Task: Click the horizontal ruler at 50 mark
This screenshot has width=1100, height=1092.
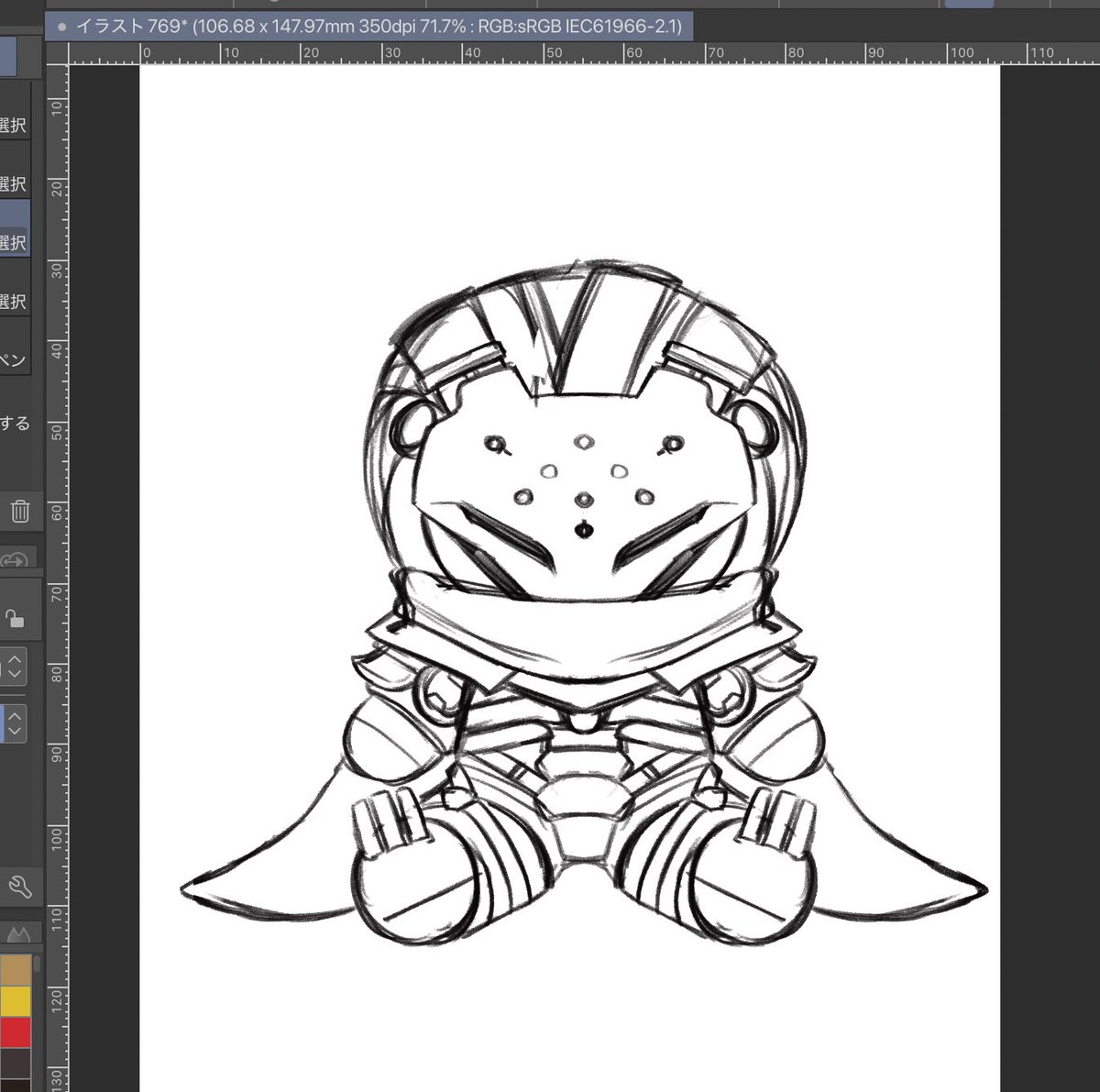Action: pyautogui.click(x=553, y=53)
